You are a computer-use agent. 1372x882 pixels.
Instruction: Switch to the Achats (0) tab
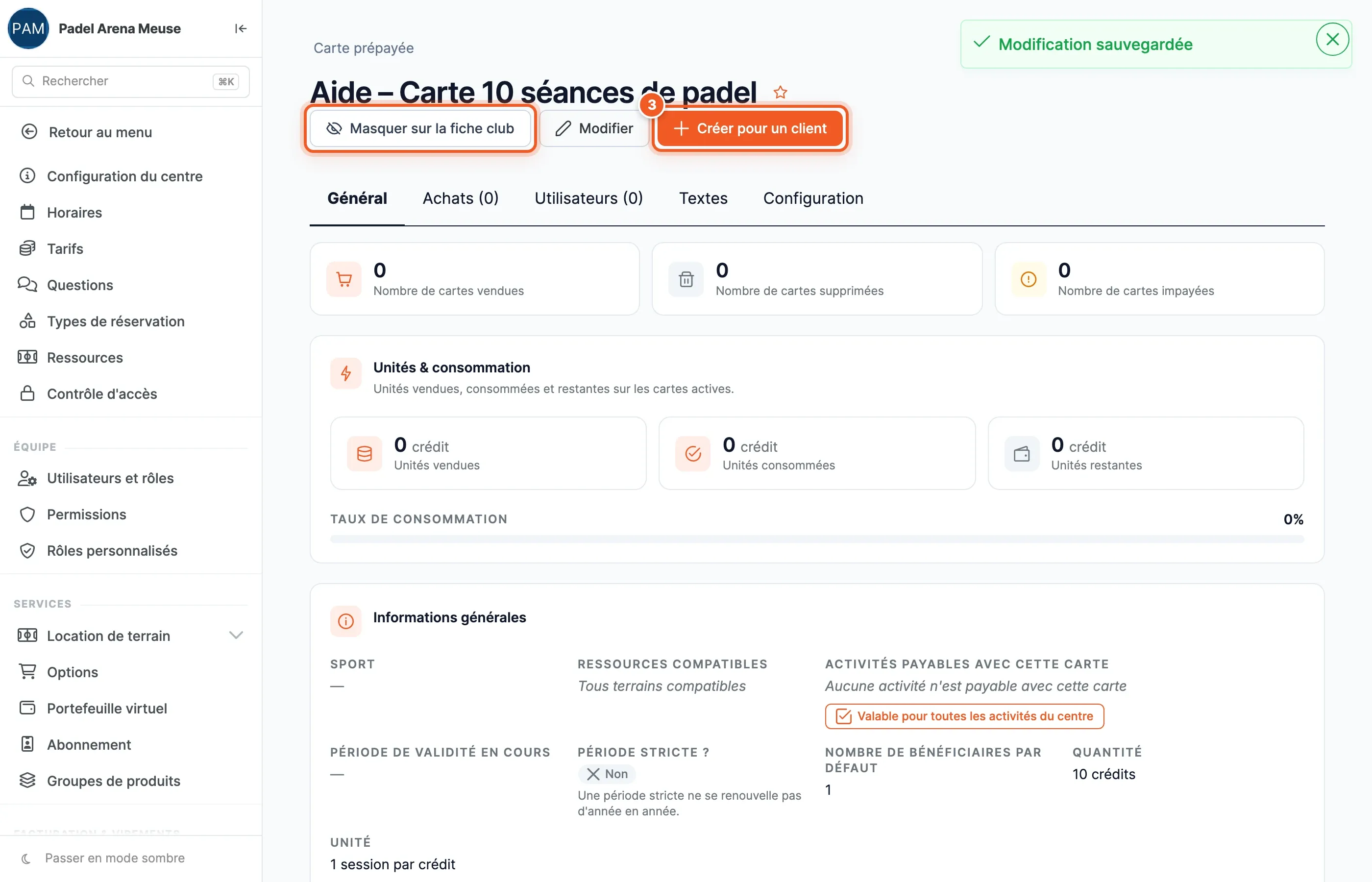click(x=461, y=198)
